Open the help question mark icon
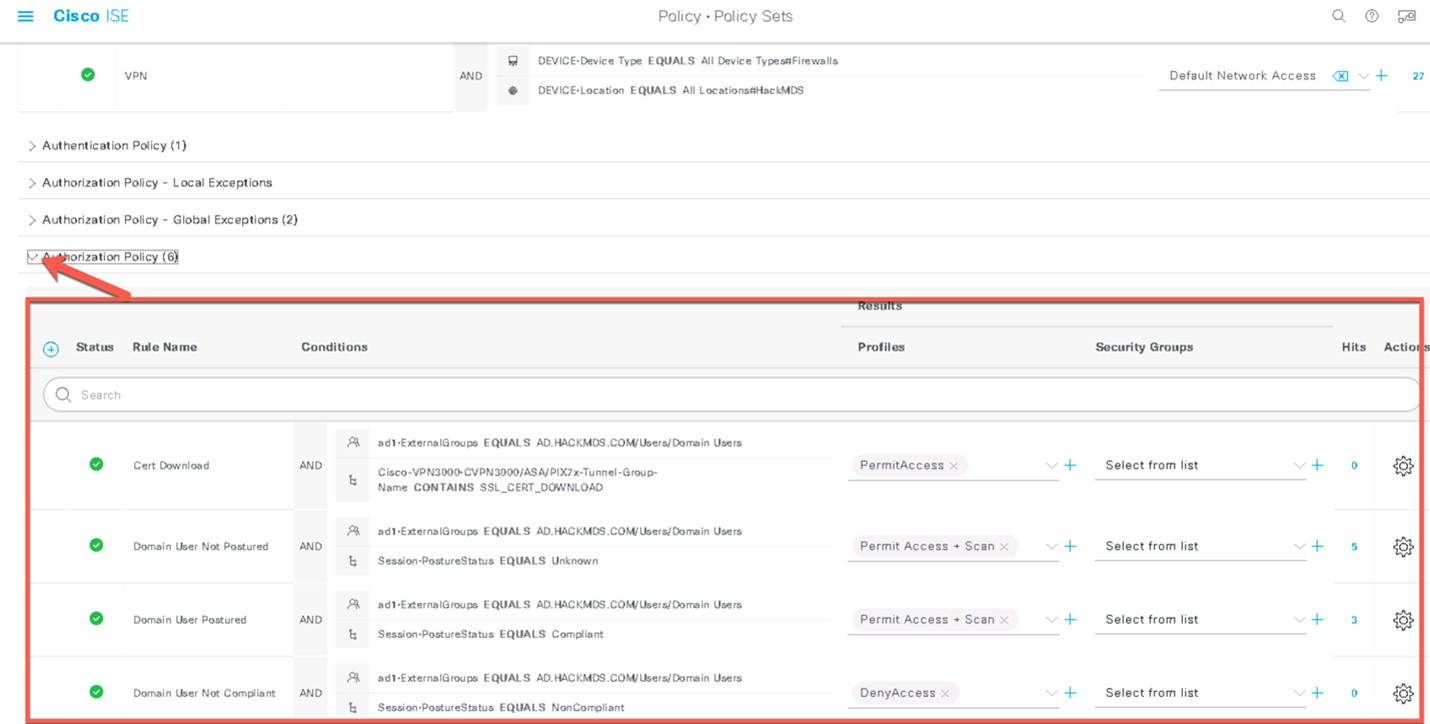The width and height of the screenshot is (1430, 724). point(1372,16)
